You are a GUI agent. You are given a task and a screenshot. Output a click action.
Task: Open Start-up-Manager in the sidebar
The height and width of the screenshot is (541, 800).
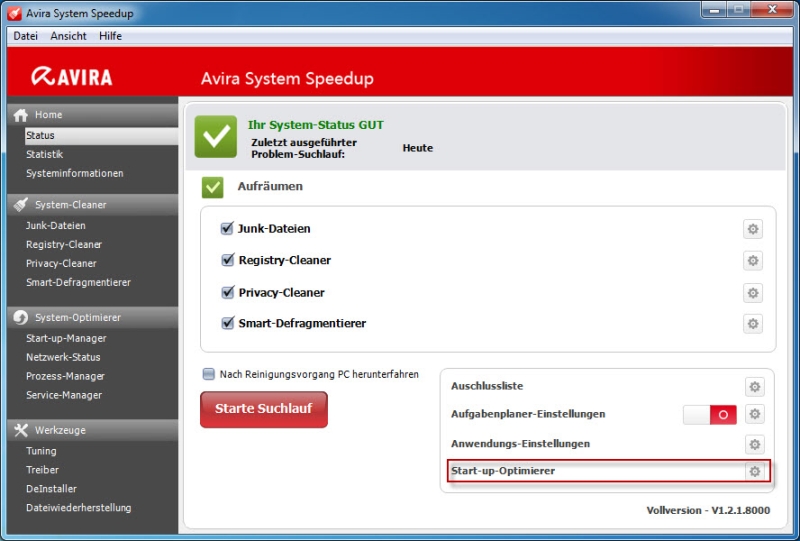[66, 338]
